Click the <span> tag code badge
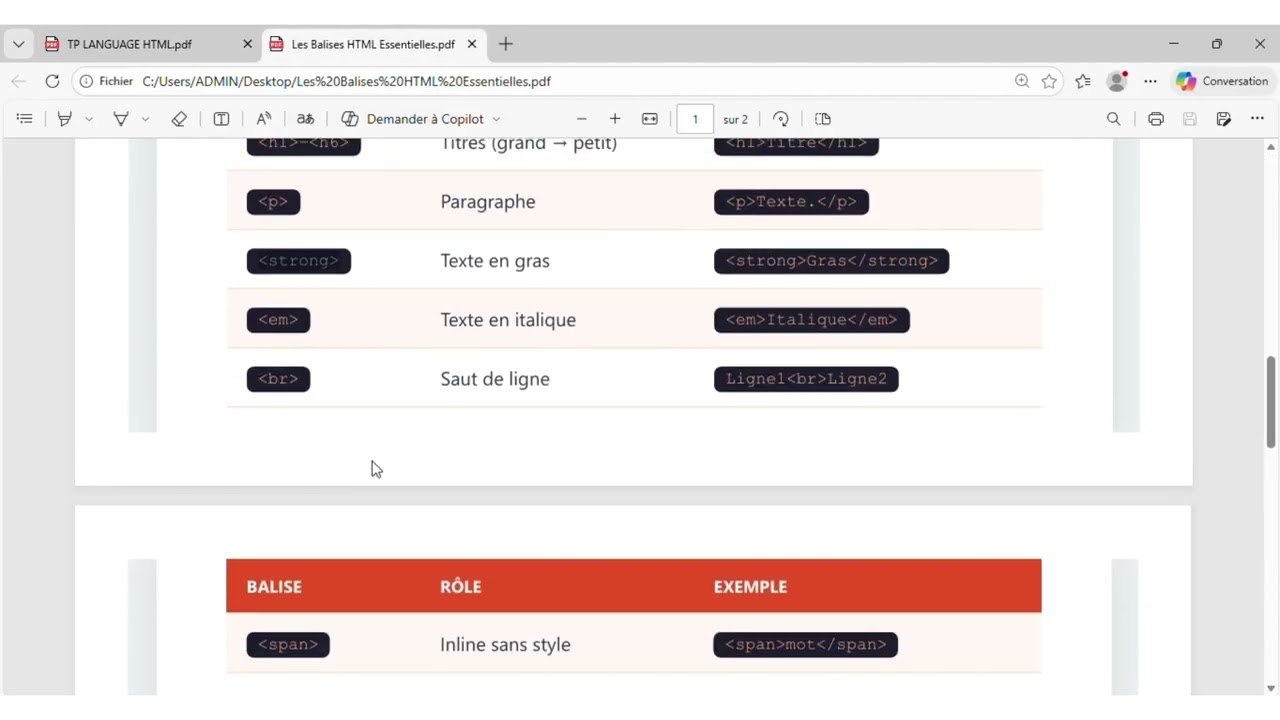The width and height of the screenshot is (1280, 720). (x=288, y=644)
